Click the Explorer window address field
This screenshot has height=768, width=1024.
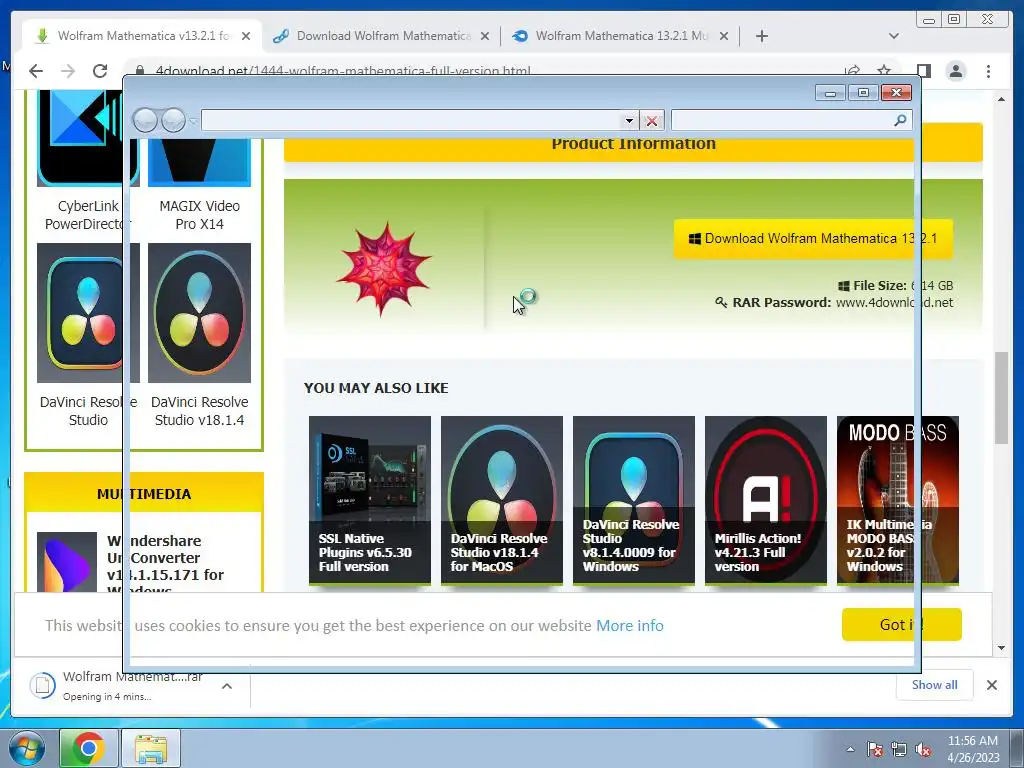[x=411, y=120]
